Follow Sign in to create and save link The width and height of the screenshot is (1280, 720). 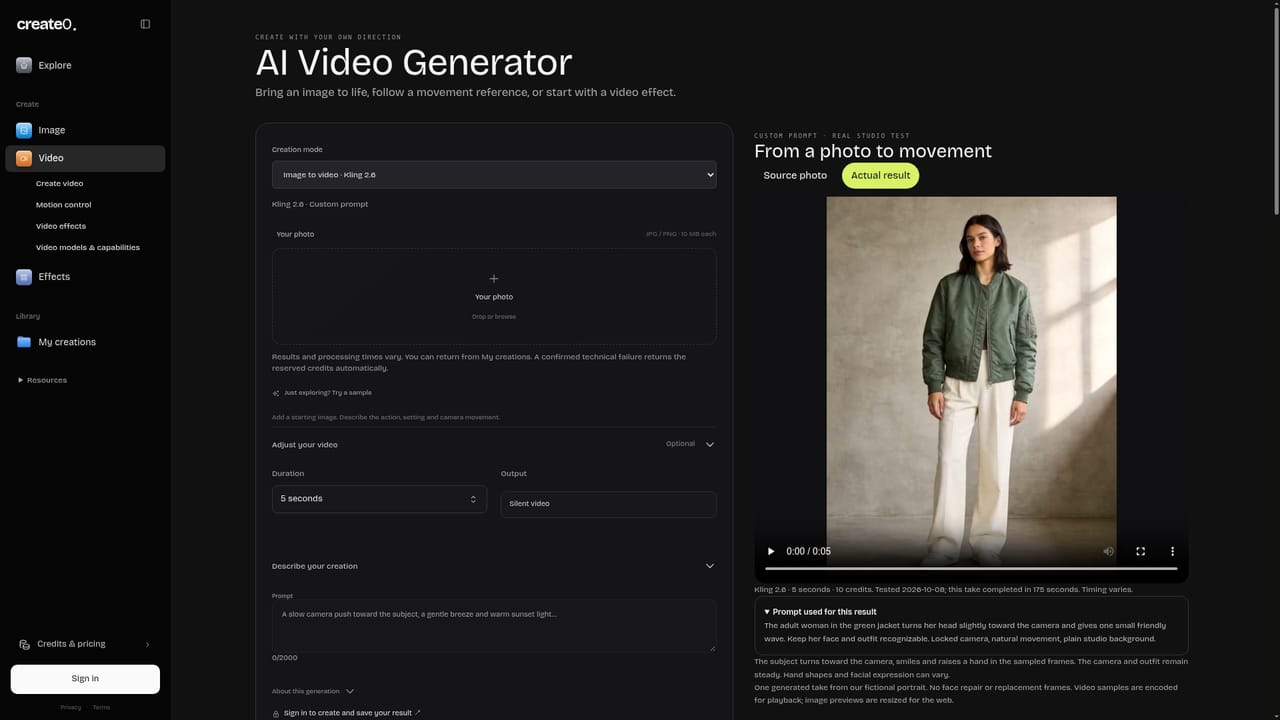(x=352, y=713)
